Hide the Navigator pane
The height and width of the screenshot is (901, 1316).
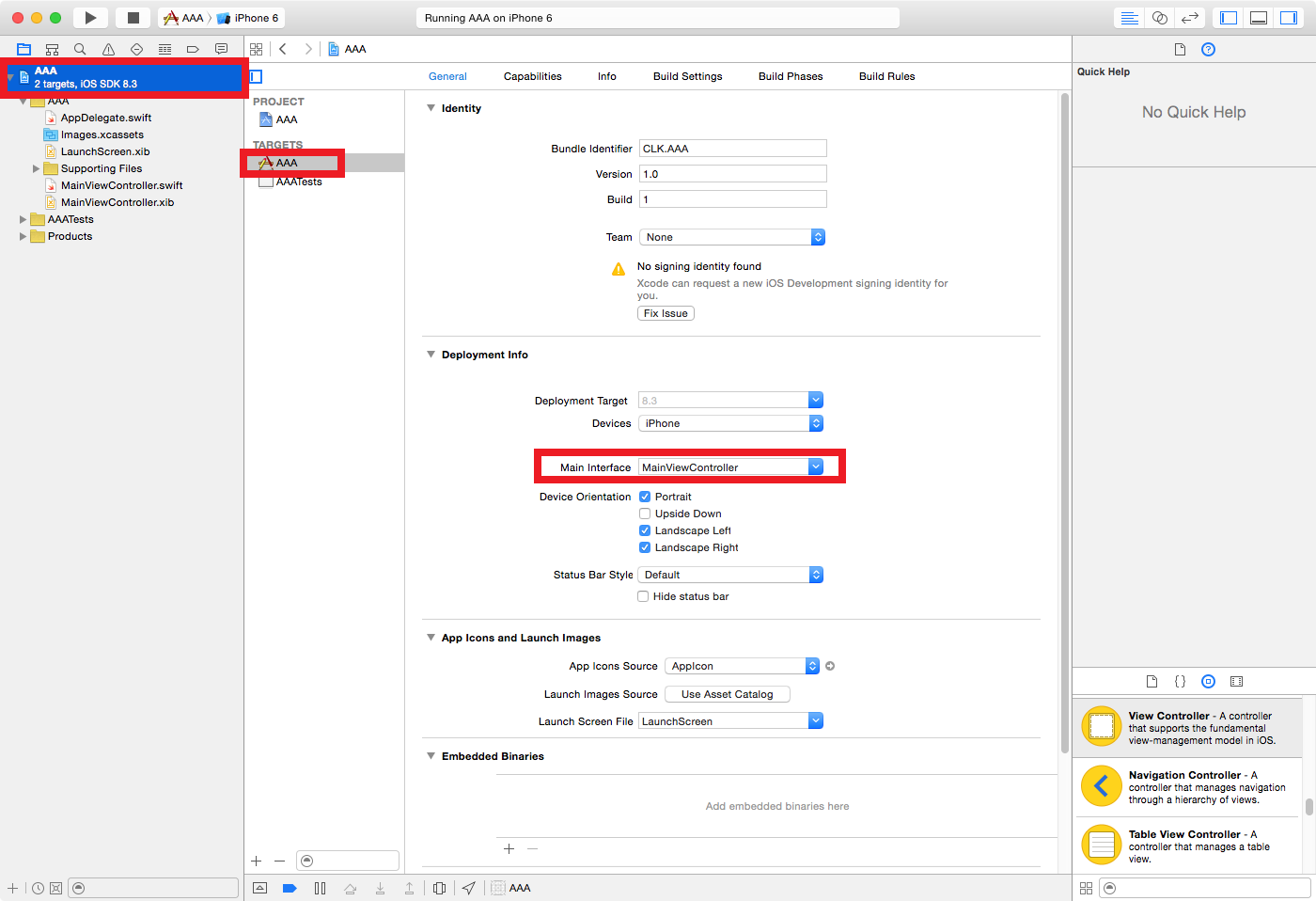click(x=1229, y=18)
